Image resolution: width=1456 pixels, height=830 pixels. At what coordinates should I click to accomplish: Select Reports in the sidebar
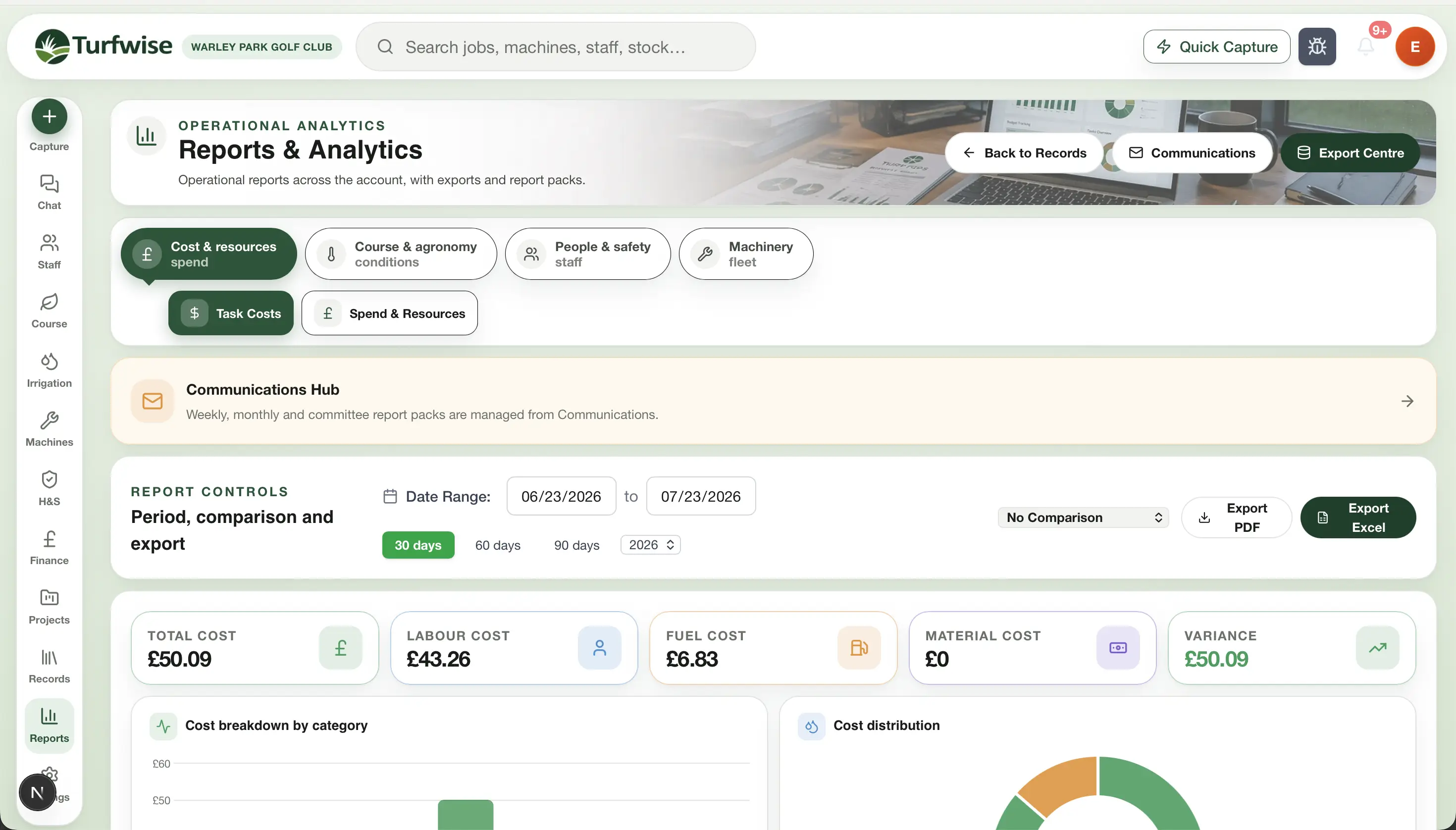(49, 726)
